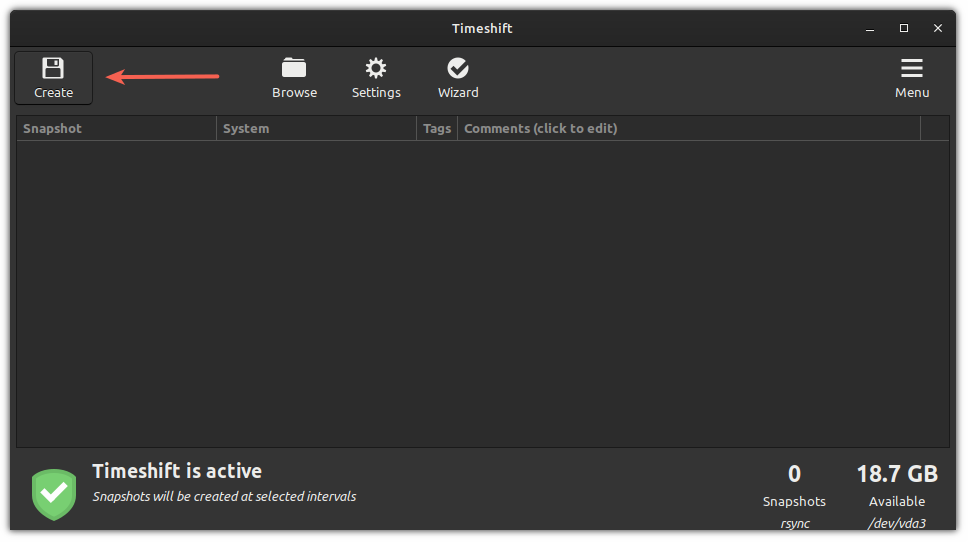Click the 'Timeshift is active' status text
The width and height of the screenshot is (968, 542).
(177, 471)
